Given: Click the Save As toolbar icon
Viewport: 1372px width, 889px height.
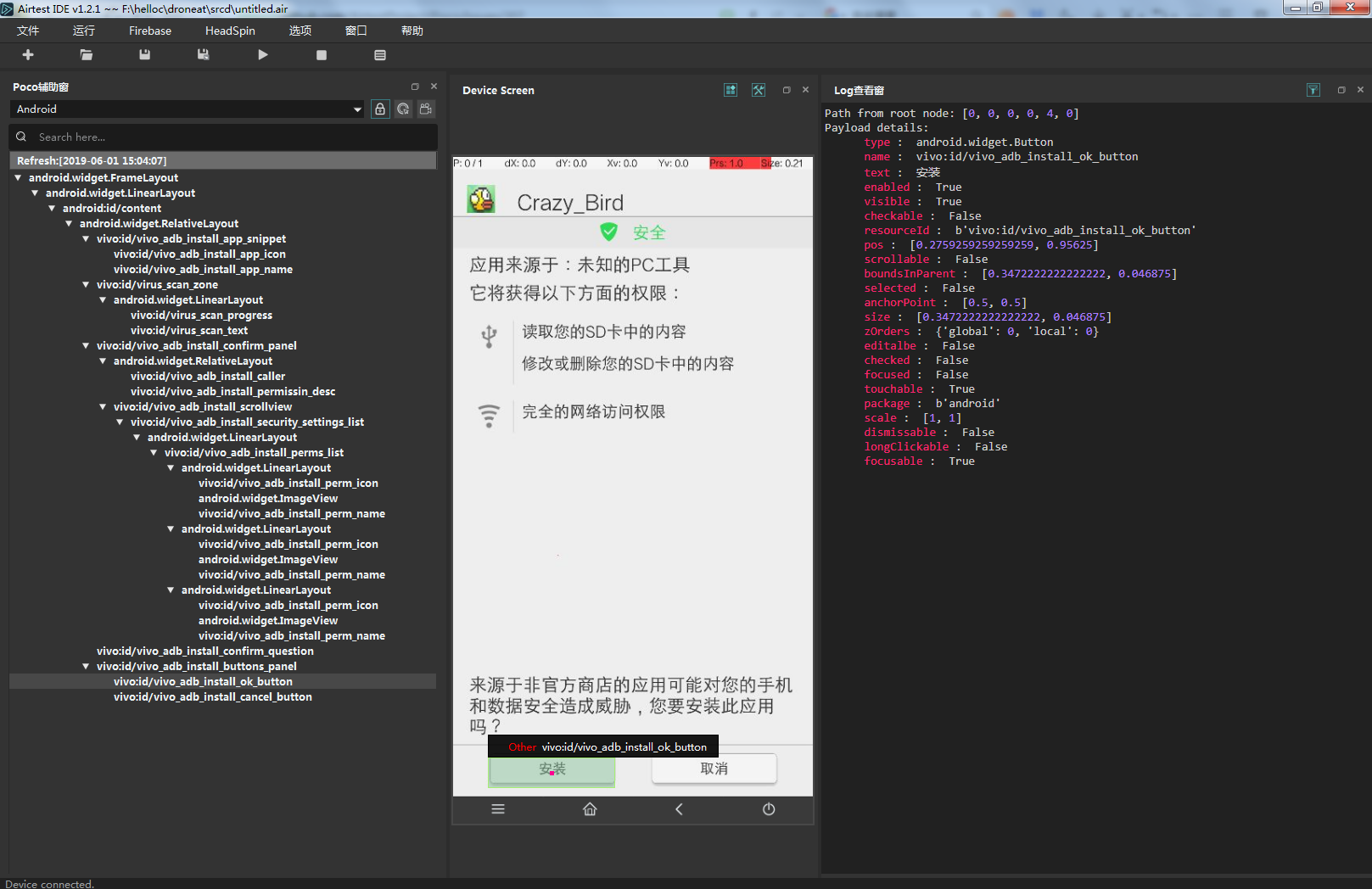Looking at the screenshot, I should pos(204,55).
